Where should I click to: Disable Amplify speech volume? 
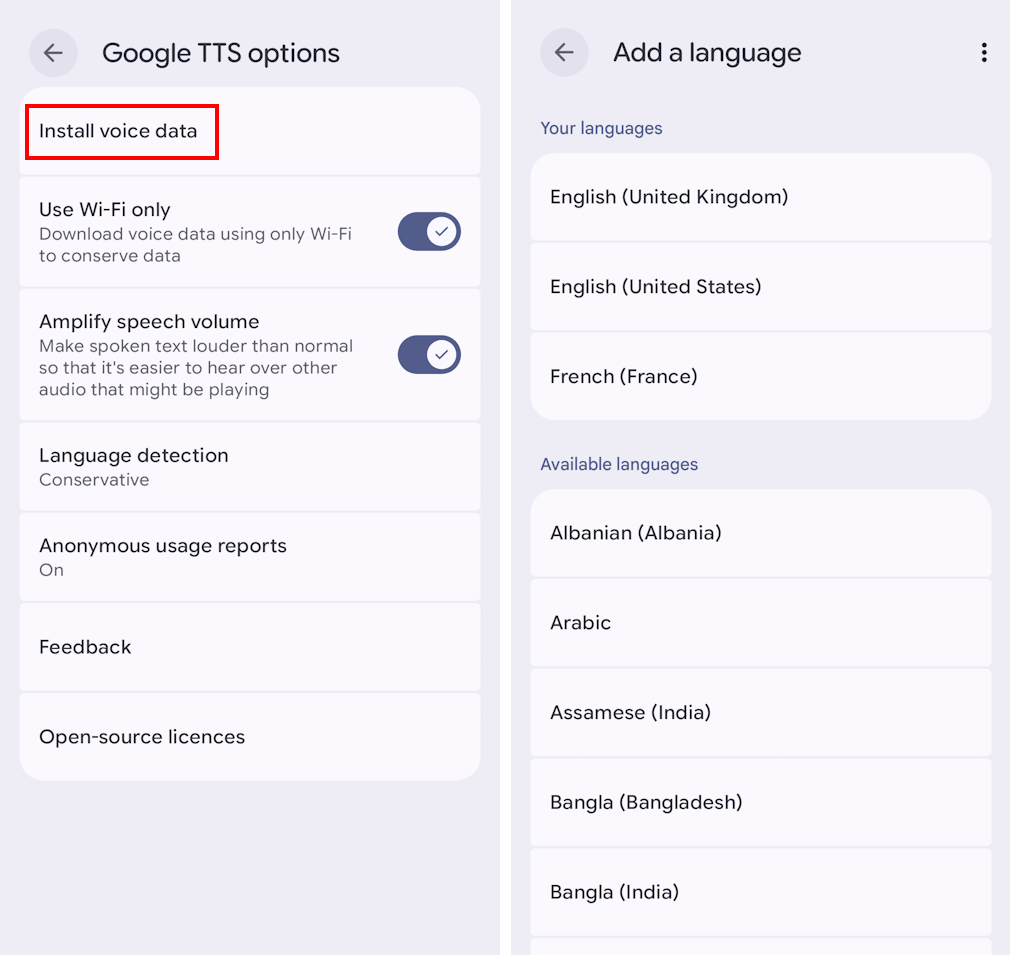point(429,354)
